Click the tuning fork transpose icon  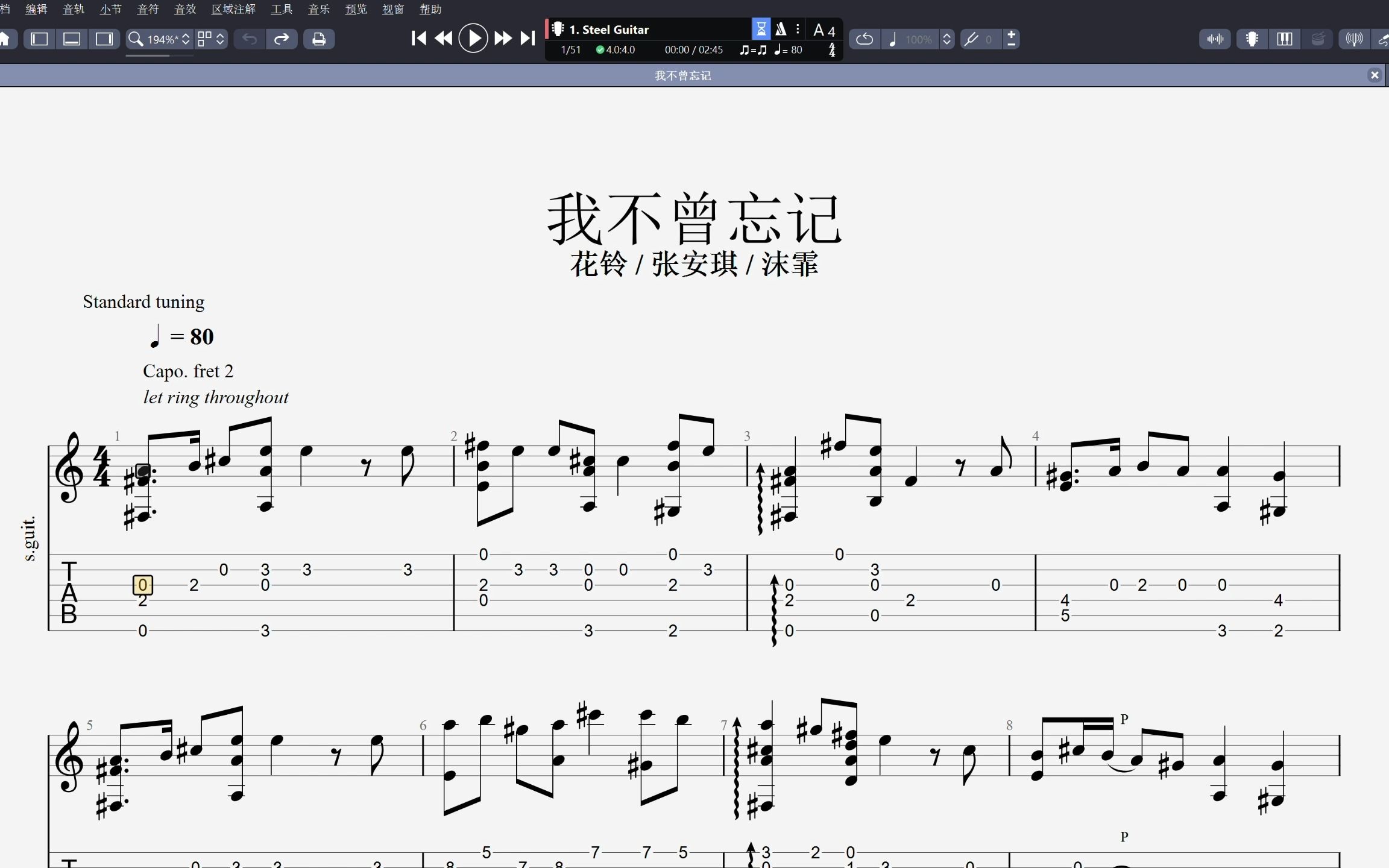[x=971, y=39]
